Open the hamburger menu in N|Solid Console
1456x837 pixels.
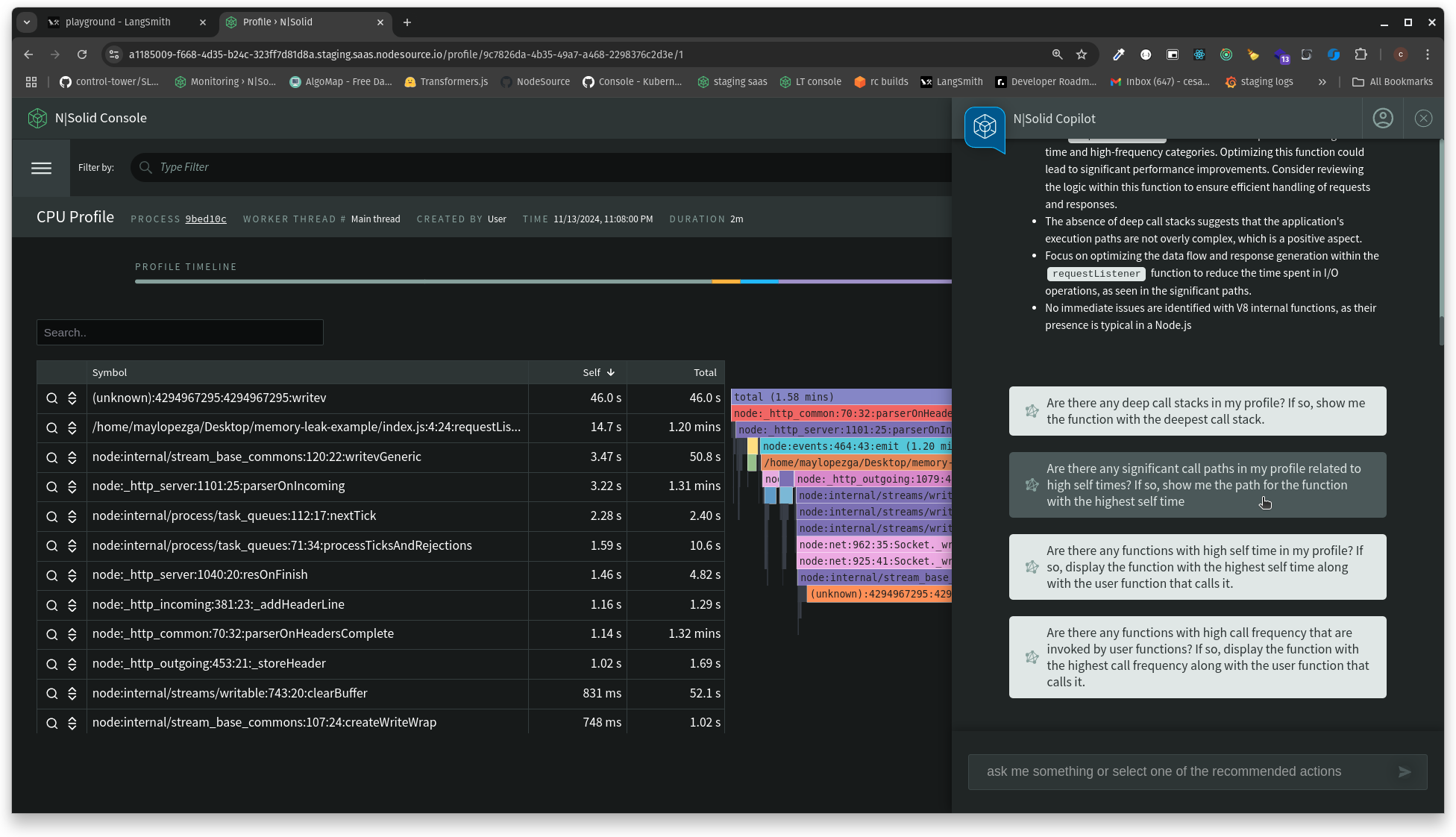(41, 168)
